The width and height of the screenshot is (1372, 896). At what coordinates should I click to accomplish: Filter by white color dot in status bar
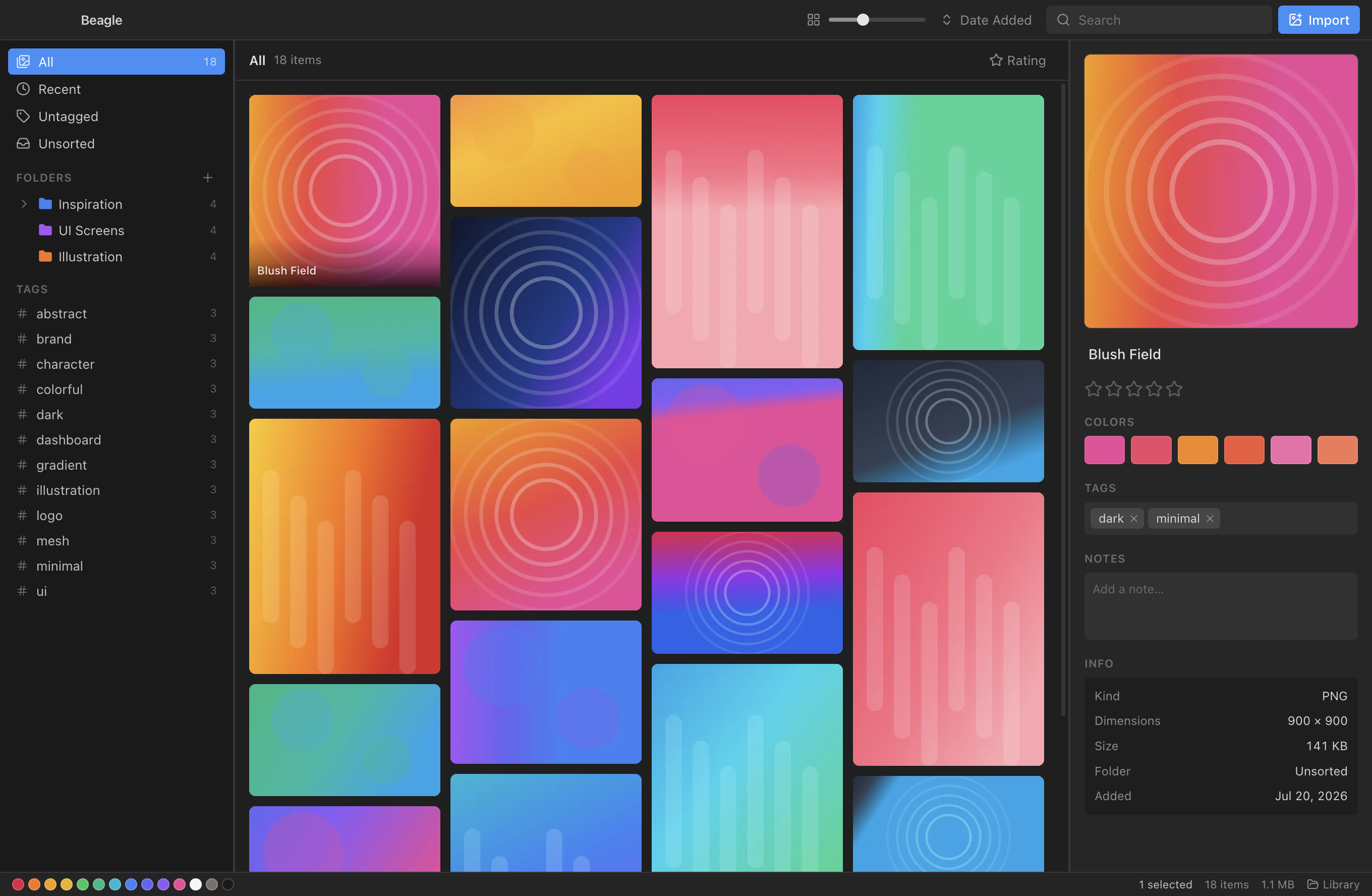[195, 884]
